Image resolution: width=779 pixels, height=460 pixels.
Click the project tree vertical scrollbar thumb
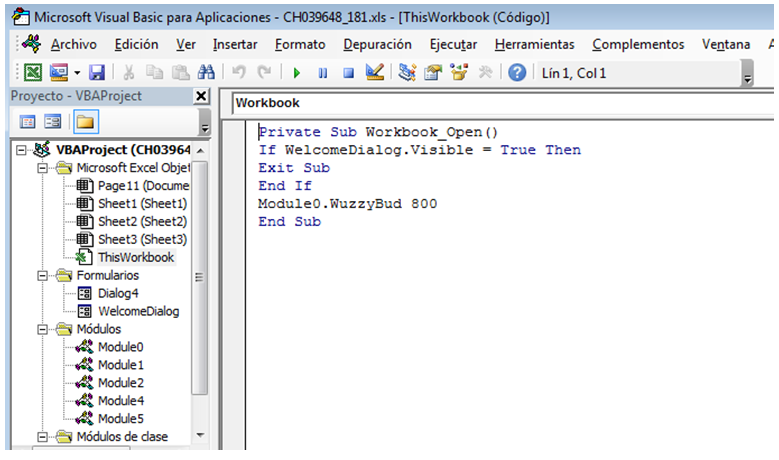tap(200, 277)
